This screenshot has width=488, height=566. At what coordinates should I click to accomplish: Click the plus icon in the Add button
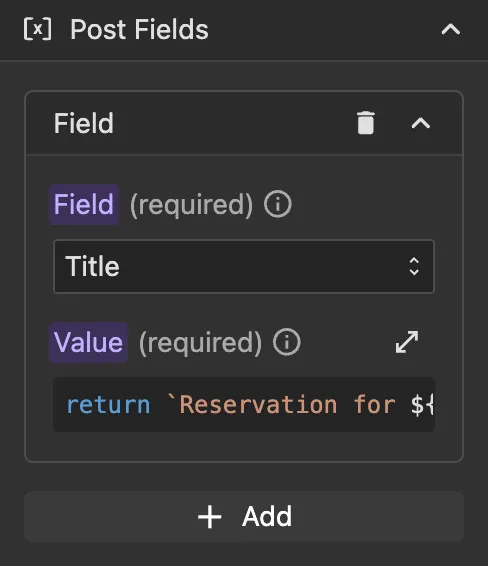(x=209, y=517)
